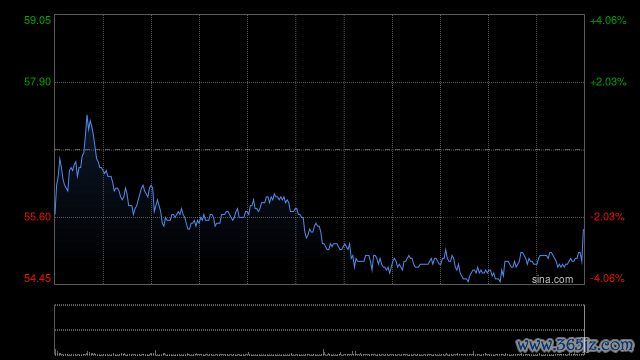Select the dotted top border of volume panel
Screen dimensions: 640x360
(x=319, y=305)
